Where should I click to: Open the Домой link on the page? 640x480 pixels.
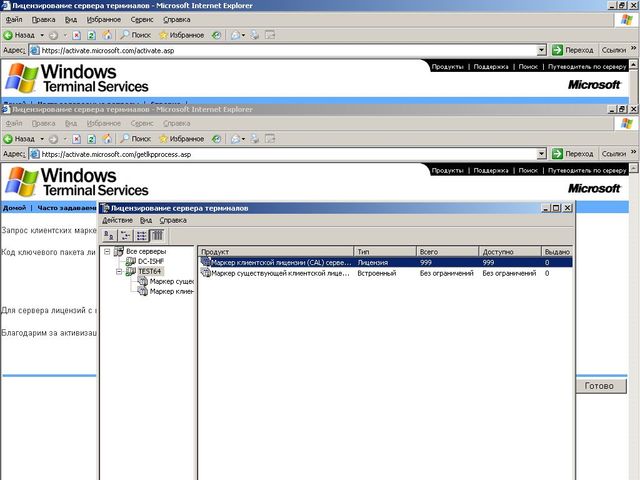click(14, 208)
